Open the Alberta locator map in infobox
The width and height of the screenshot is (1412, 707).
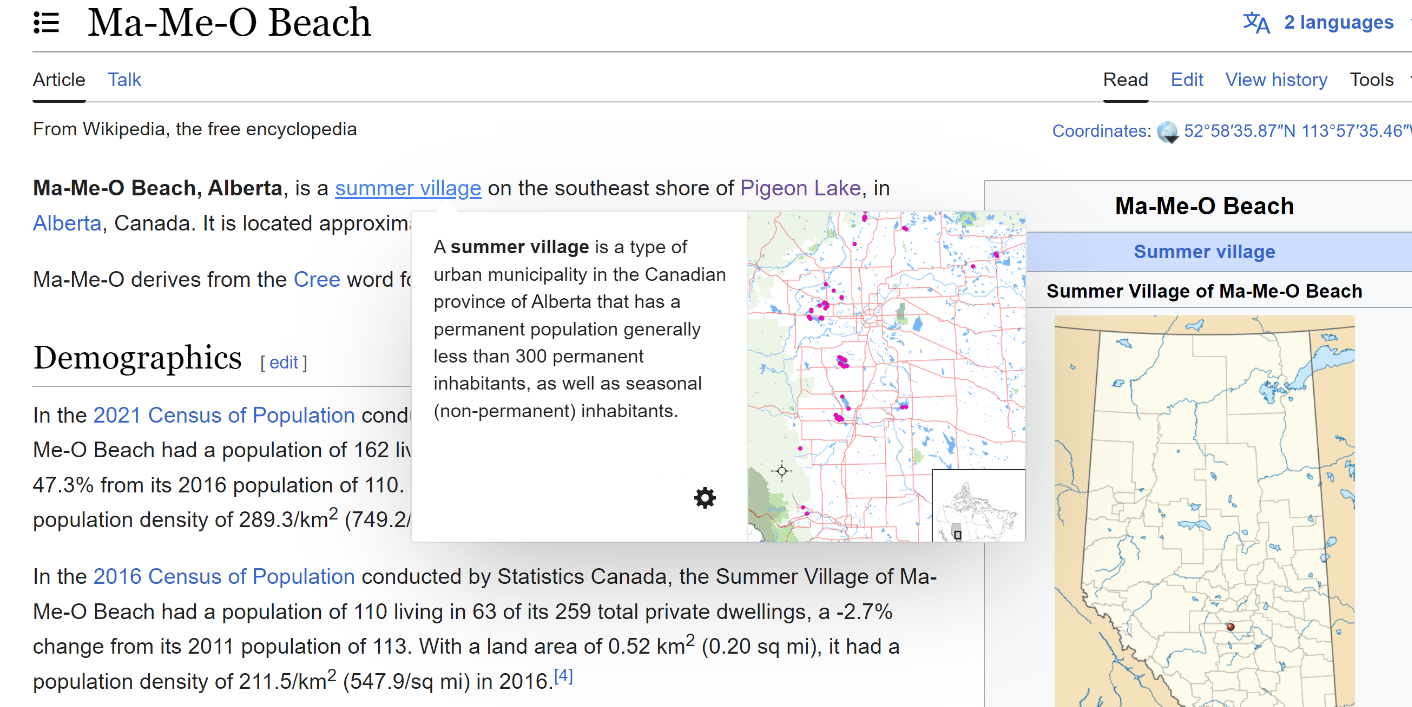pyautogui.click(x=1204, y=511)
